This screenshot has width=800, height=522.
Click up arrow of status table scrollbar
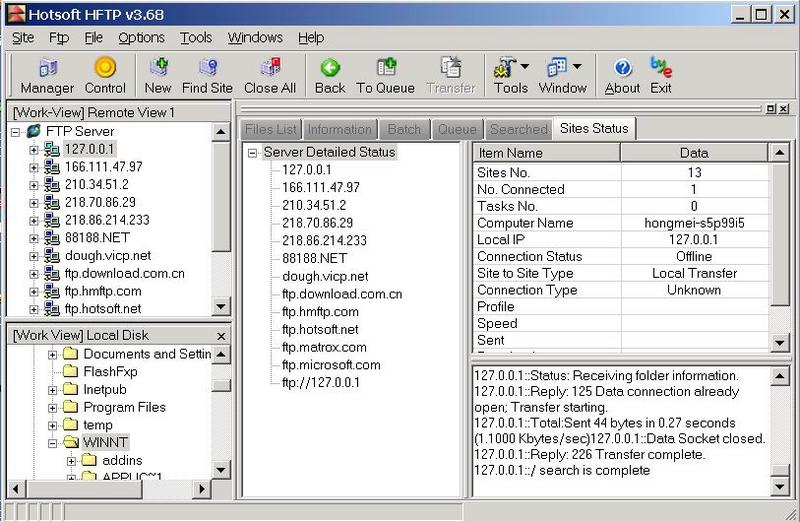(x=780, y=153)
